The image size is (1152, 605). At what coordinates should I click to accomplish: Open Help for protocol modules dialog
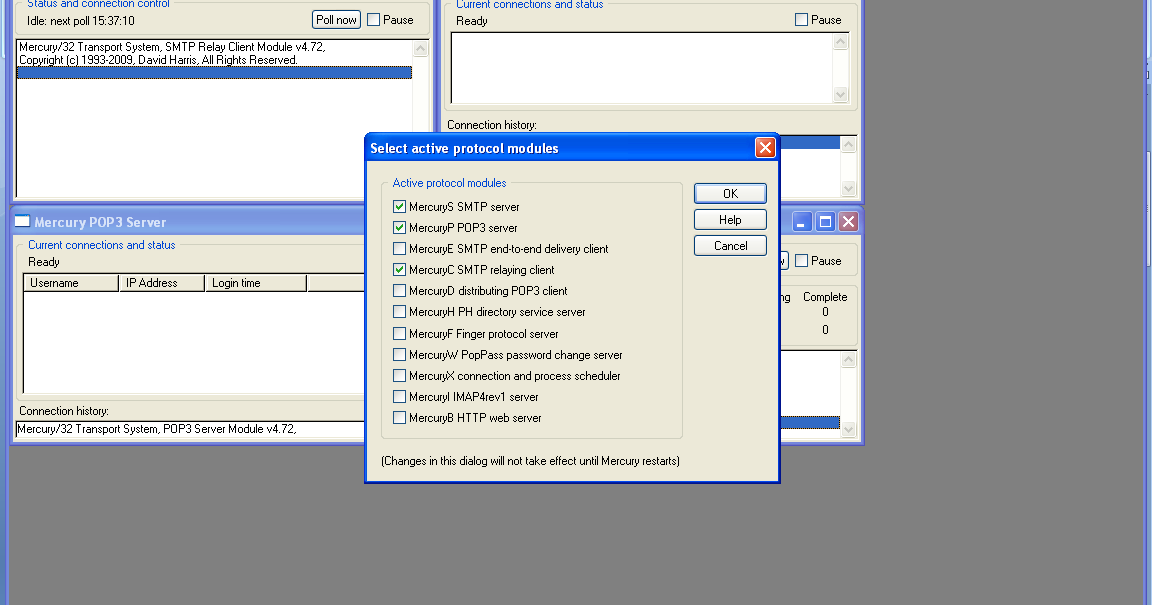730,220
